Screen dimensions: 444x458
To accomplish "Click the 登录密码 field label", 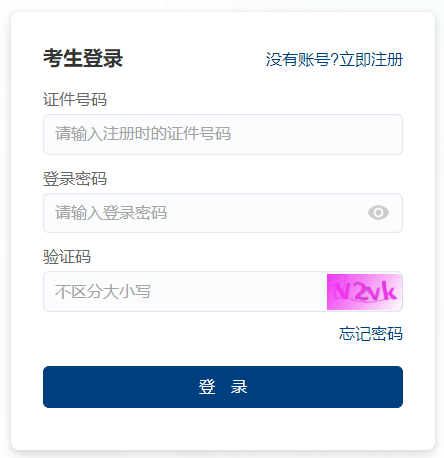I will click(x=75, y=179).
